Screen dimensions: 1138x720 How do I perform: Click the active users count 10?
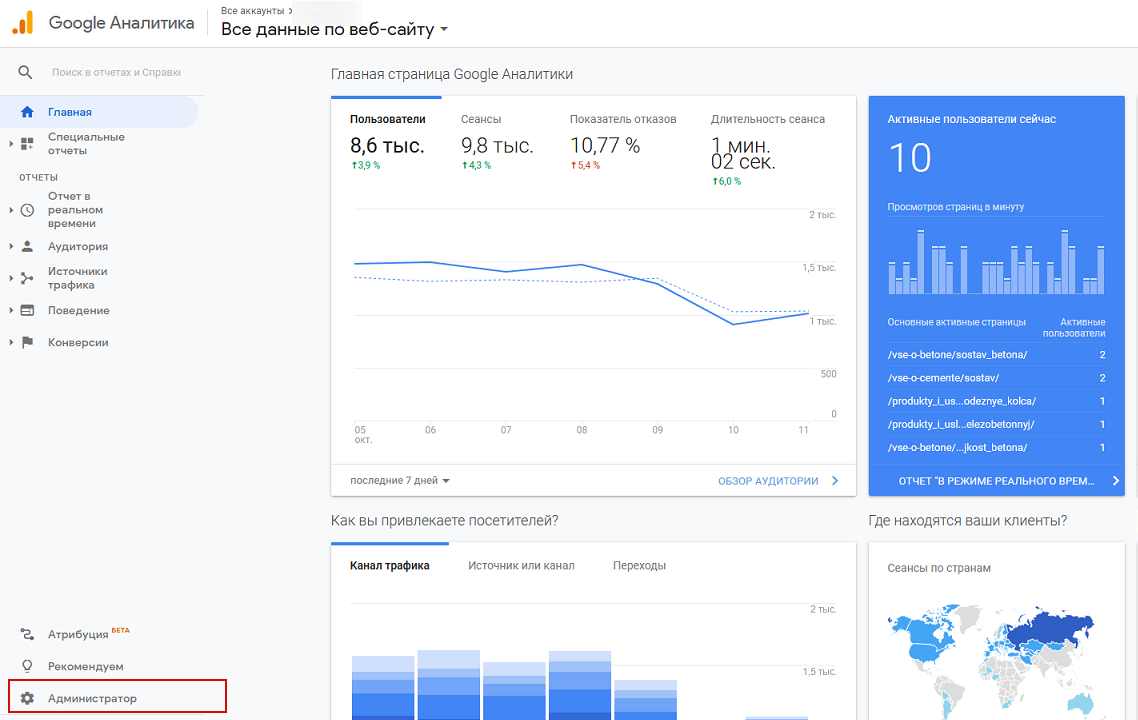[x=909, y=158]
